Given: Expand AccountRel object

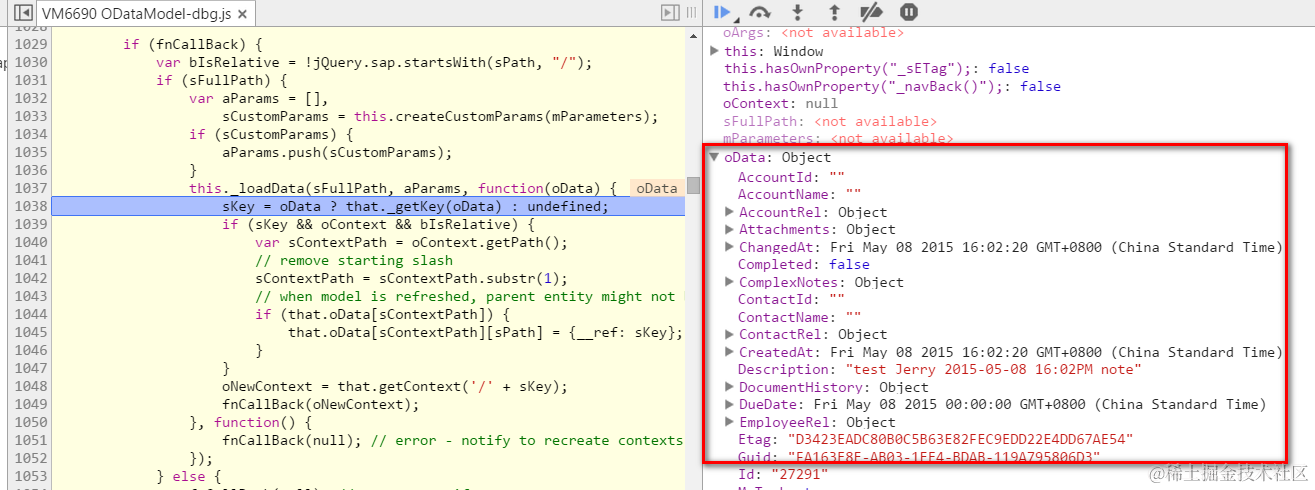Looking at the screenshot, I should [729, 212].
